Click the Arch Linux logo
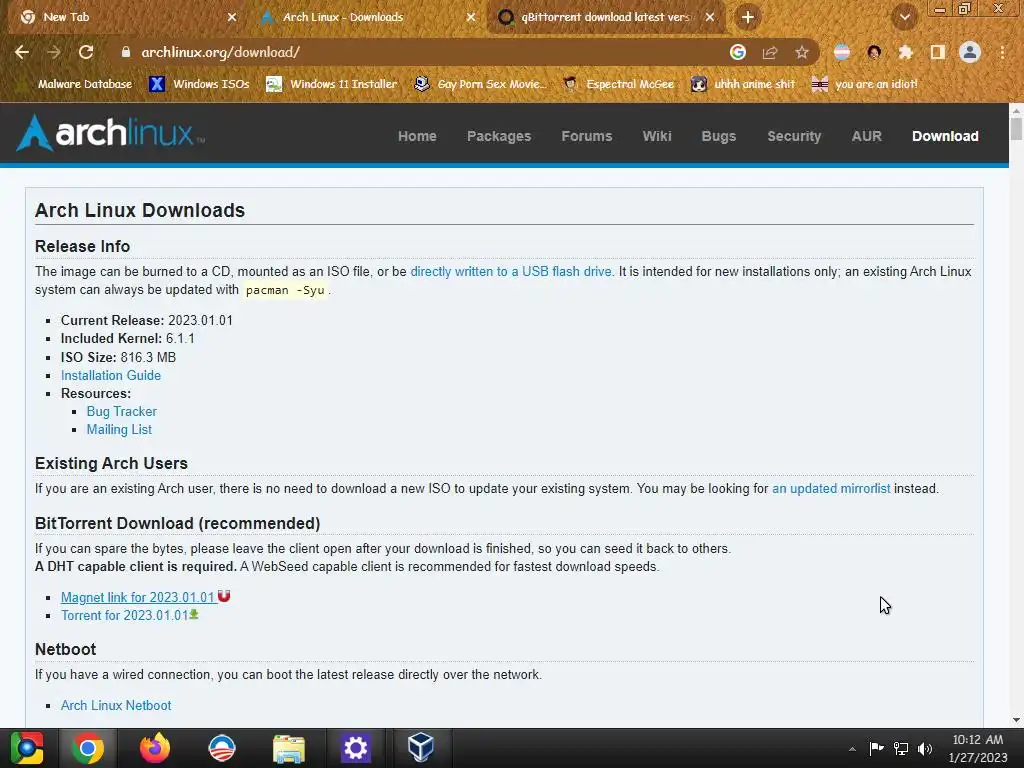Image resolution: width=1024 pixels, height=768 pixels. [110, 133]
